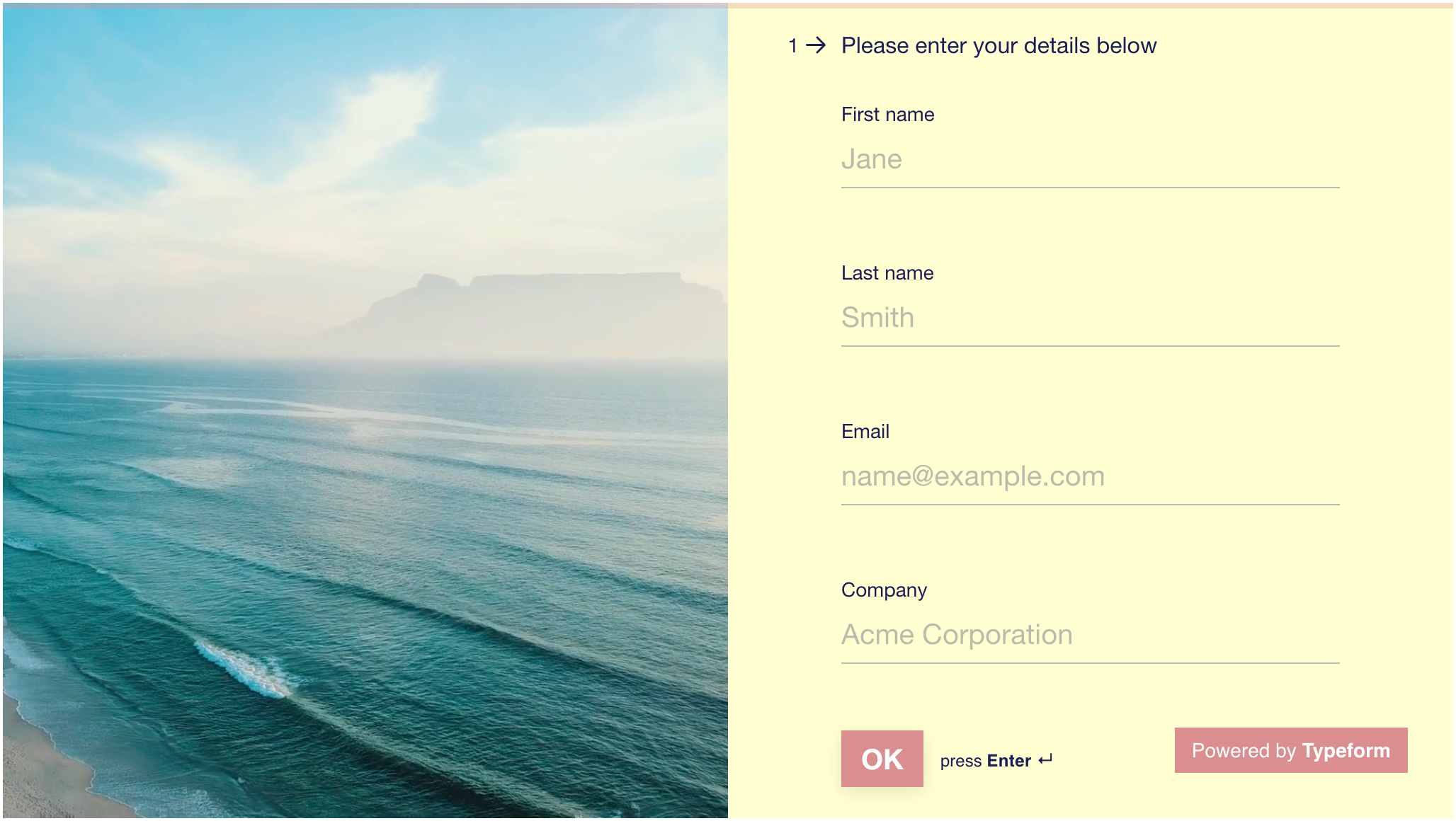Click the ocean and mountain background image
Screen dimensions: 1456x821
[x=364, y=411]
